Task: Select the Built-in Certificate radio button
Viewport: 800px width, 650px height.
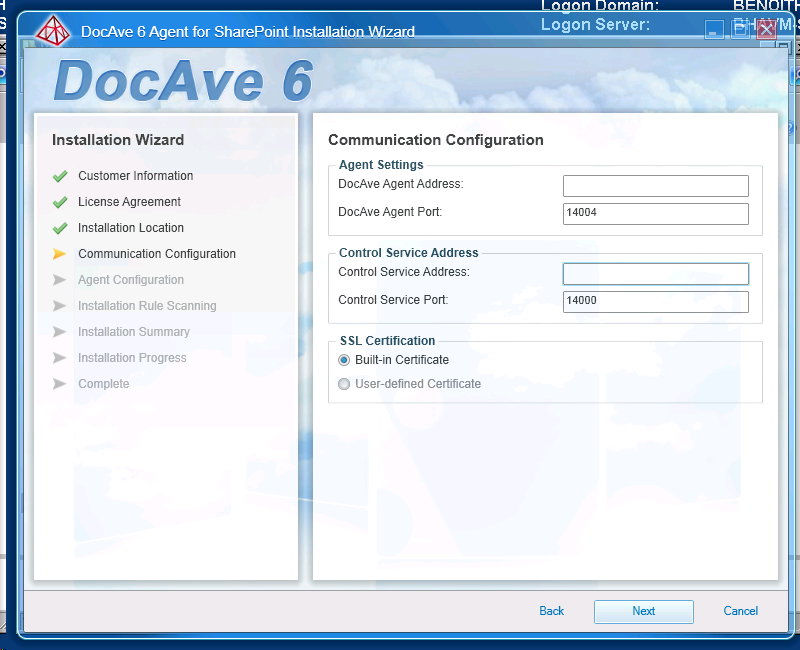Action: tap(344, 360)
